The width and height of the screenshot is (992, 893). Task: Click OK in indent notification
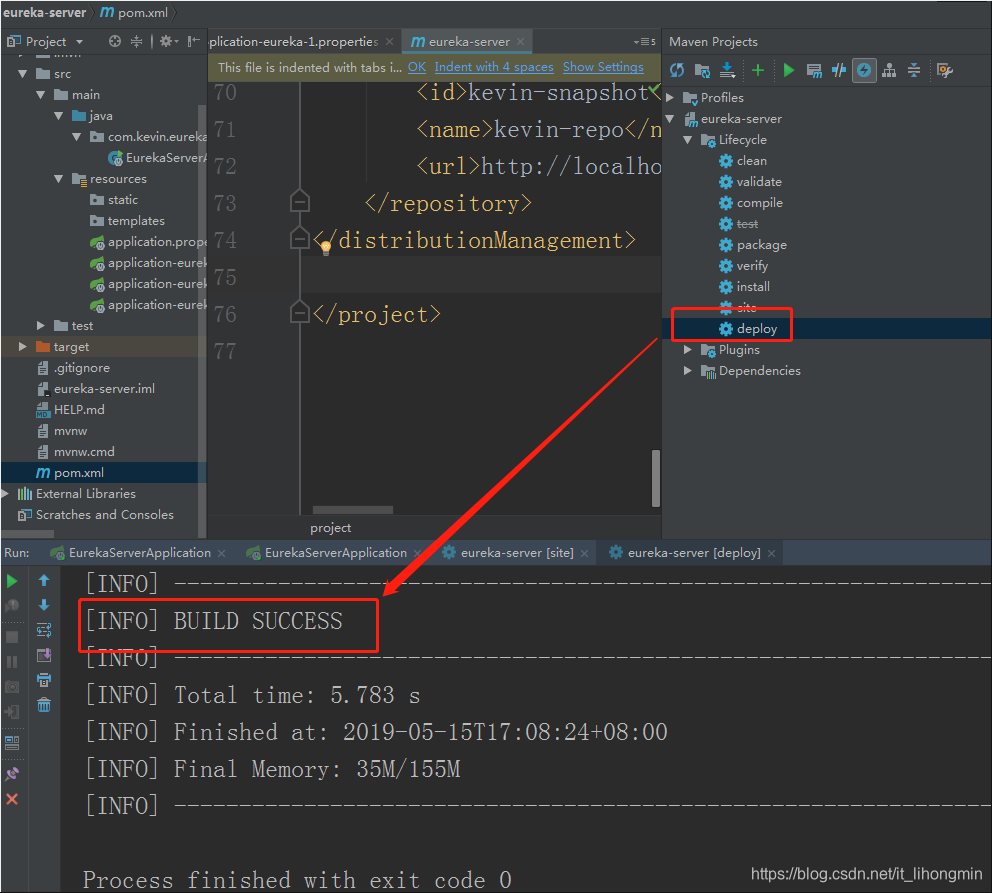[x=416, y=67]
